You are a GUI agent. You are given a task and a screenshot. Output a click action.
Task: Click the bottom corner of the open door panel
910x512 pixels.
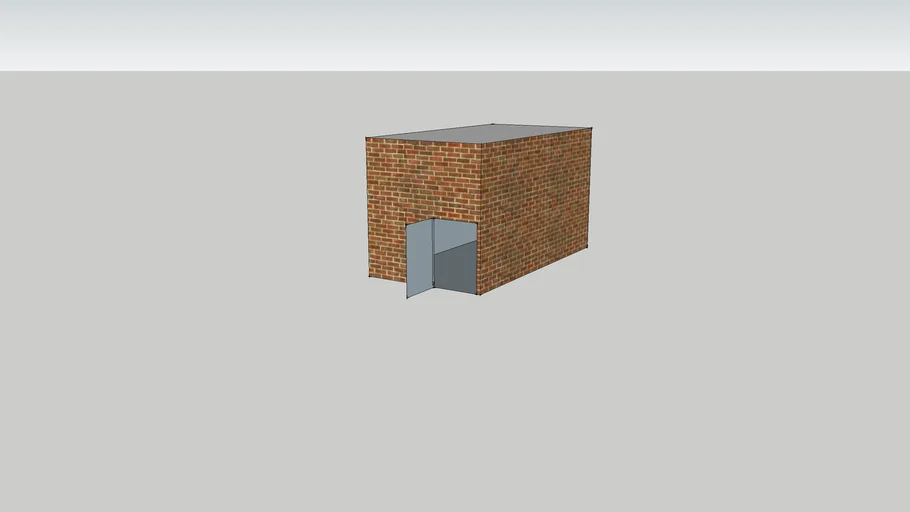[x=407, y=298]
